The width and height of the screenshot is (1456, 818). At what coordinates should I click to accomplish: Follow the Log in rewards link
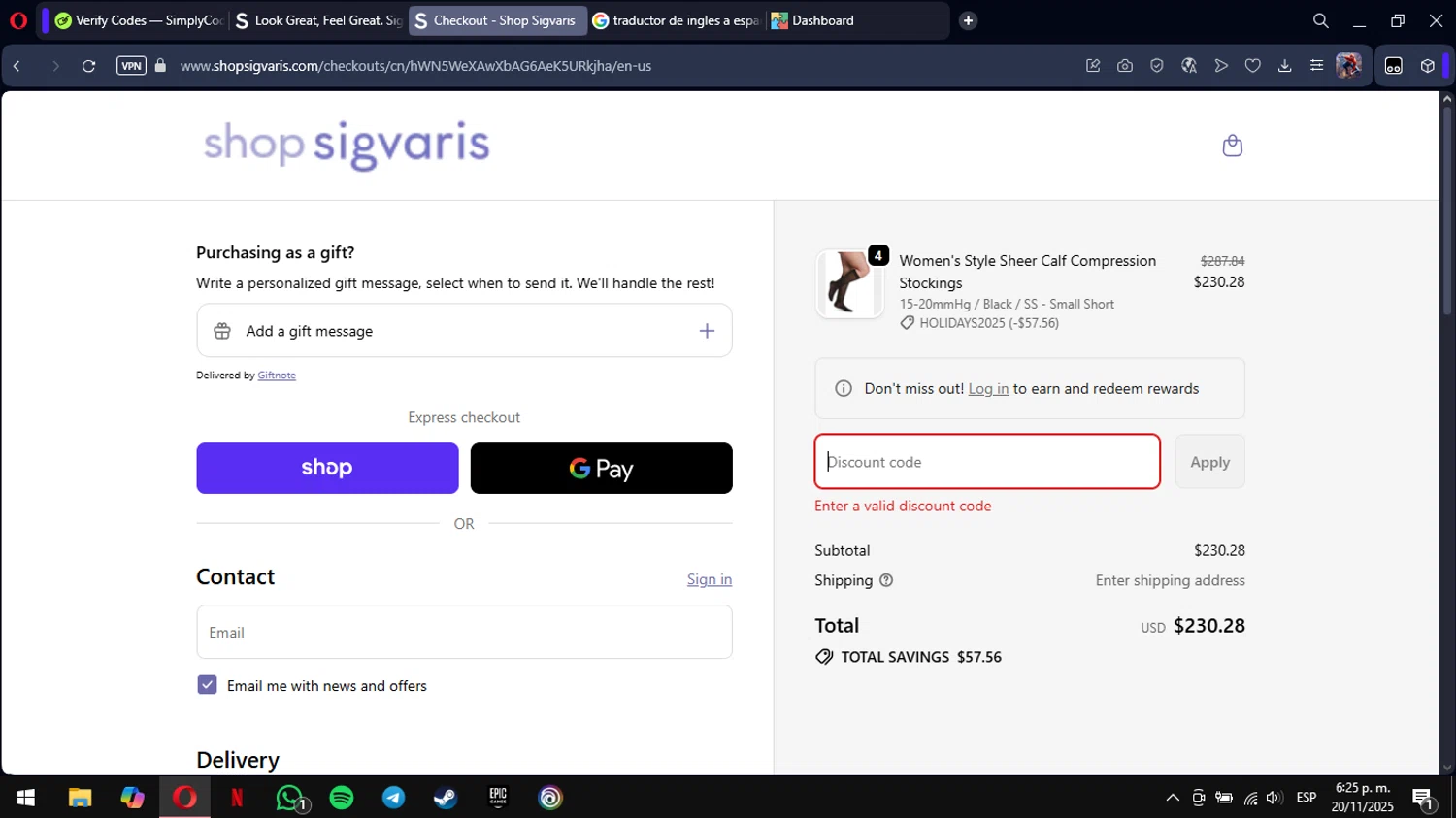988,388
